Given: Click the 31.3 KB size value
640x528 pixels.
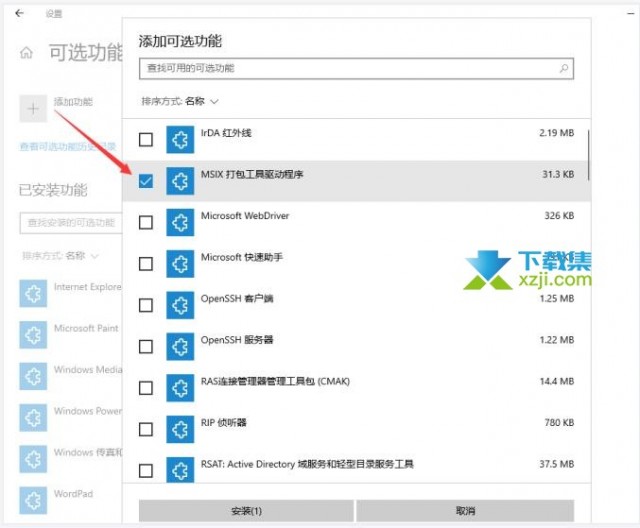Looking at the screenshot, I should click(558, 175).
